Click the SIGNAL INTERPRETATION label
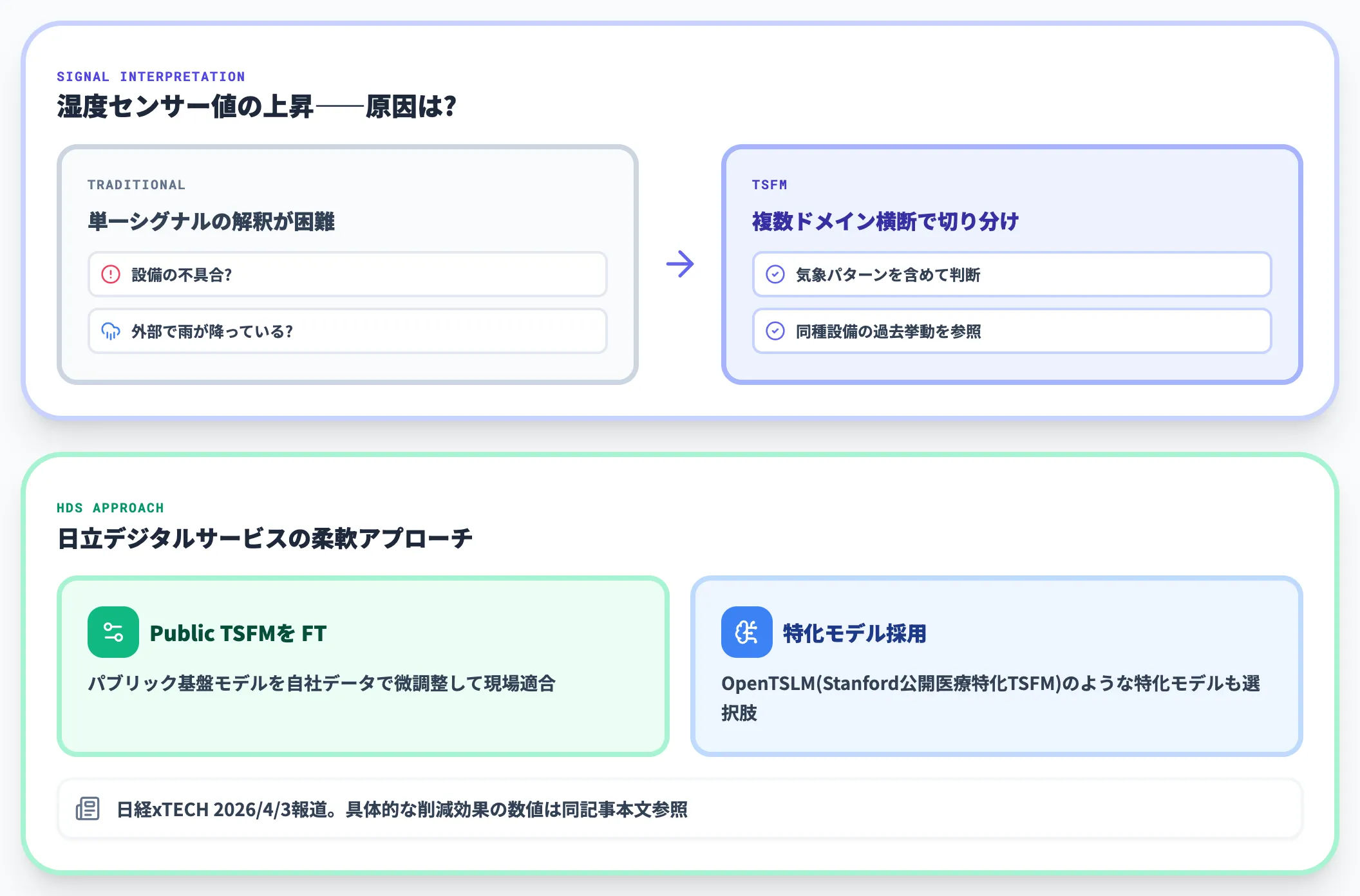The width and height of the screenshot is (1360, 896). (x=151, y=77)
